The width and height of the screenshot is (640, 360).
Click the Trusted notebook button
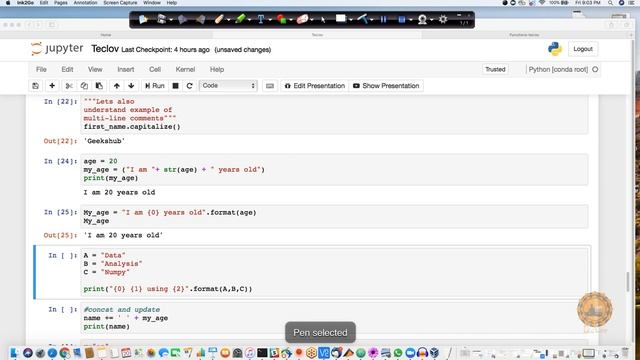(x=495, y=69)
